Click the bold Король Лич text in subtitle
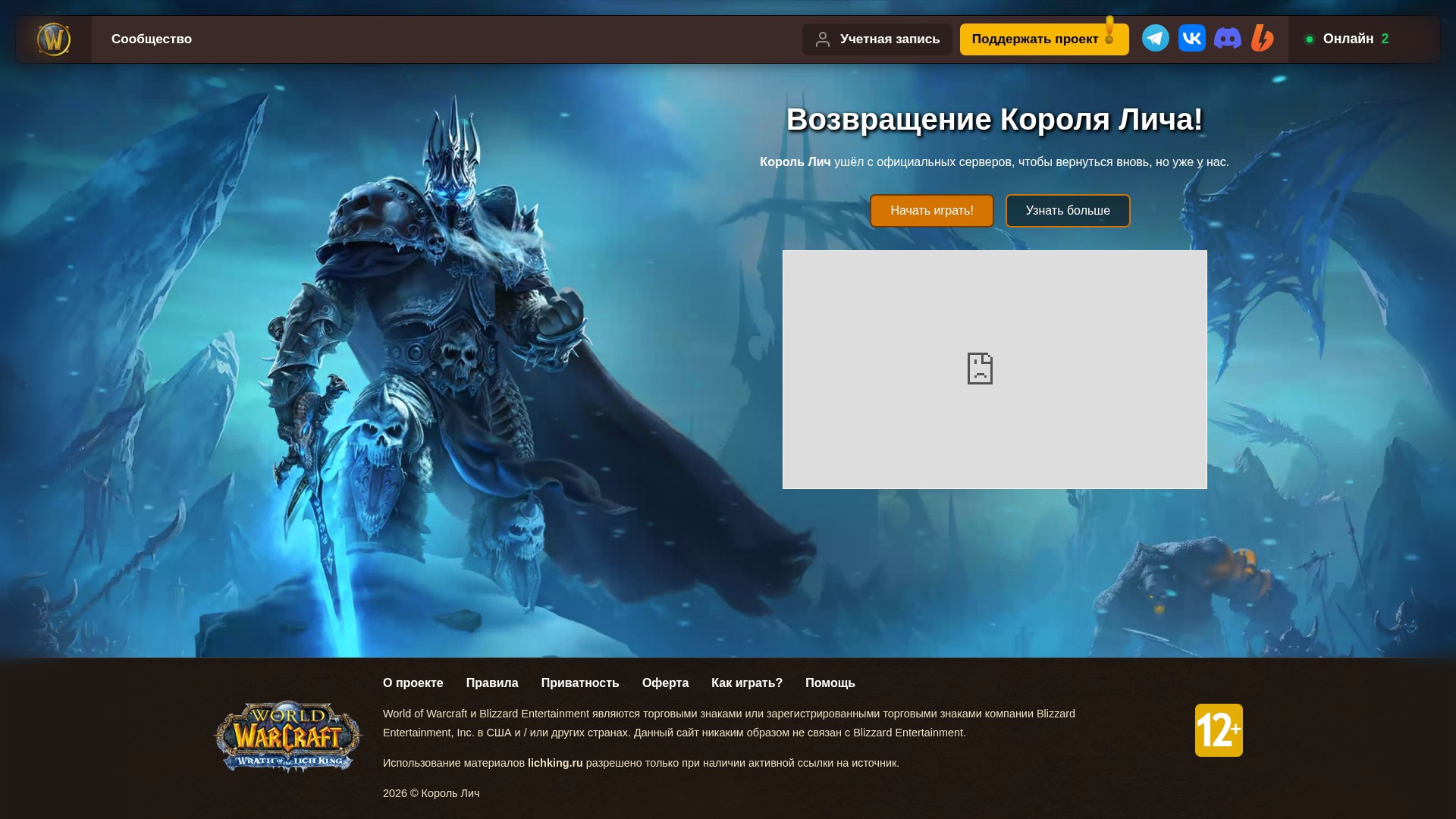The width and height of the screenshot is (1456, 819). tap(795, 162)
